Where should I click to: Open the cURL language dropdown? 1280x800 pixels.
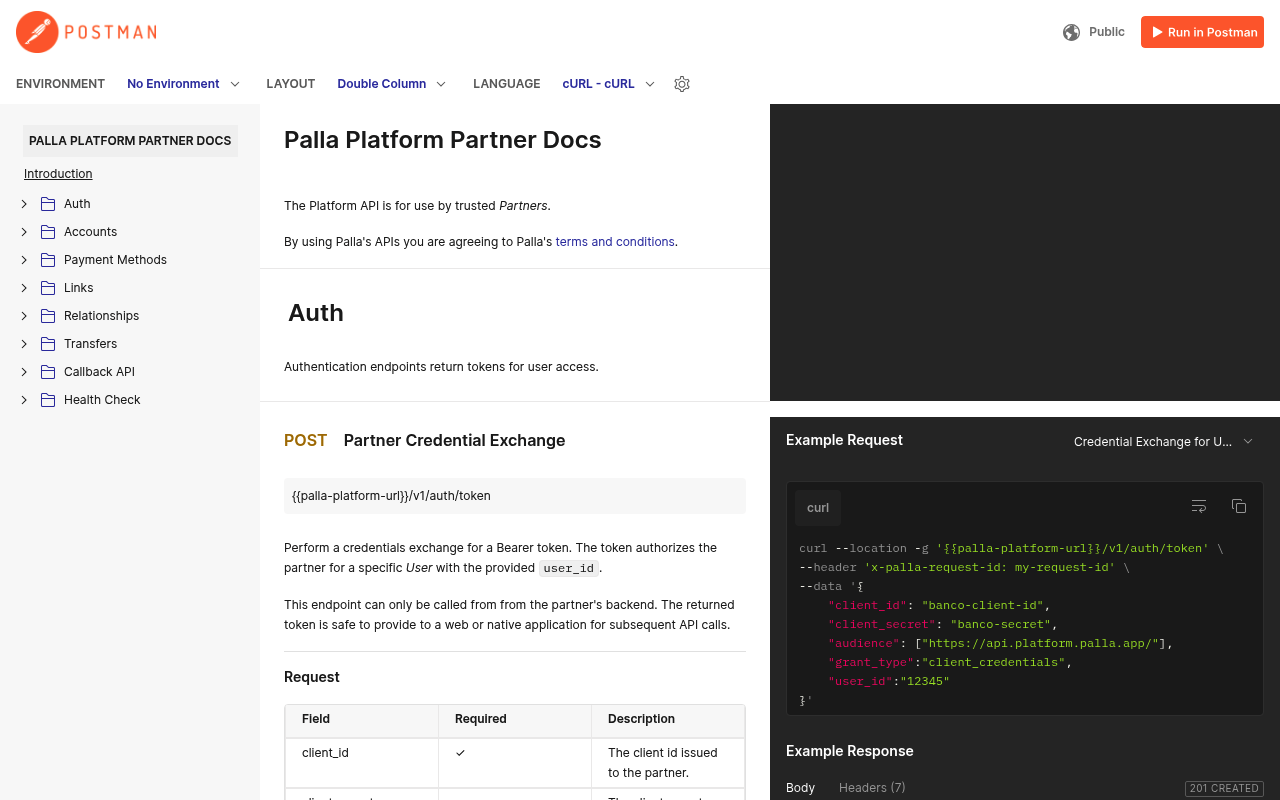pos(609,84)
